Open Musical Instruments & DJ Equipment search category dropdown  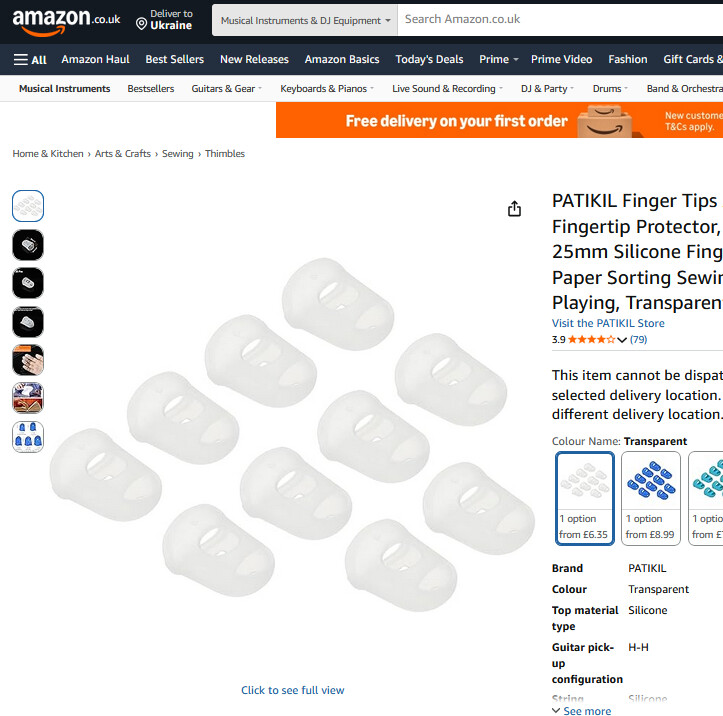(x=305, y=20)
